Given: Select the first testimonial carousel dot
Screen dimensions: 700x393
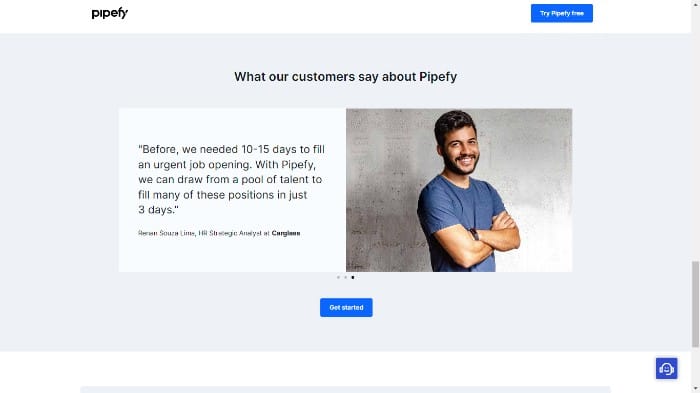Looking at the screenshot, I should pos(338,277).
